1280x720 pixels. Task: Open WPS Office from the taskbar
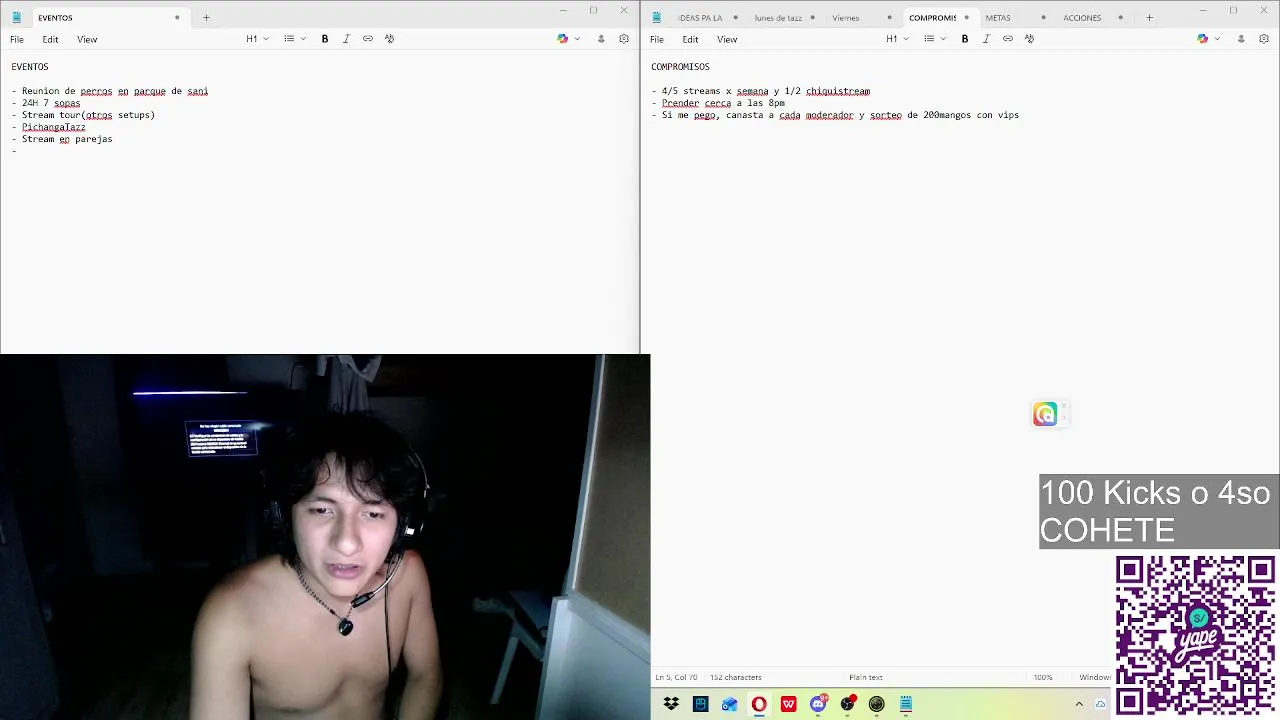pos(788,704)
